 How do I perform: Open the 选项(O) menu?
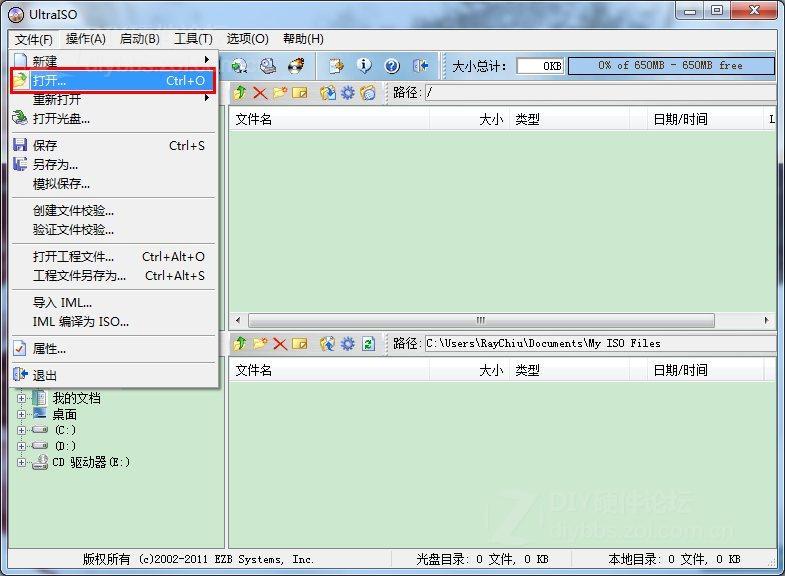tap(247, 39)
